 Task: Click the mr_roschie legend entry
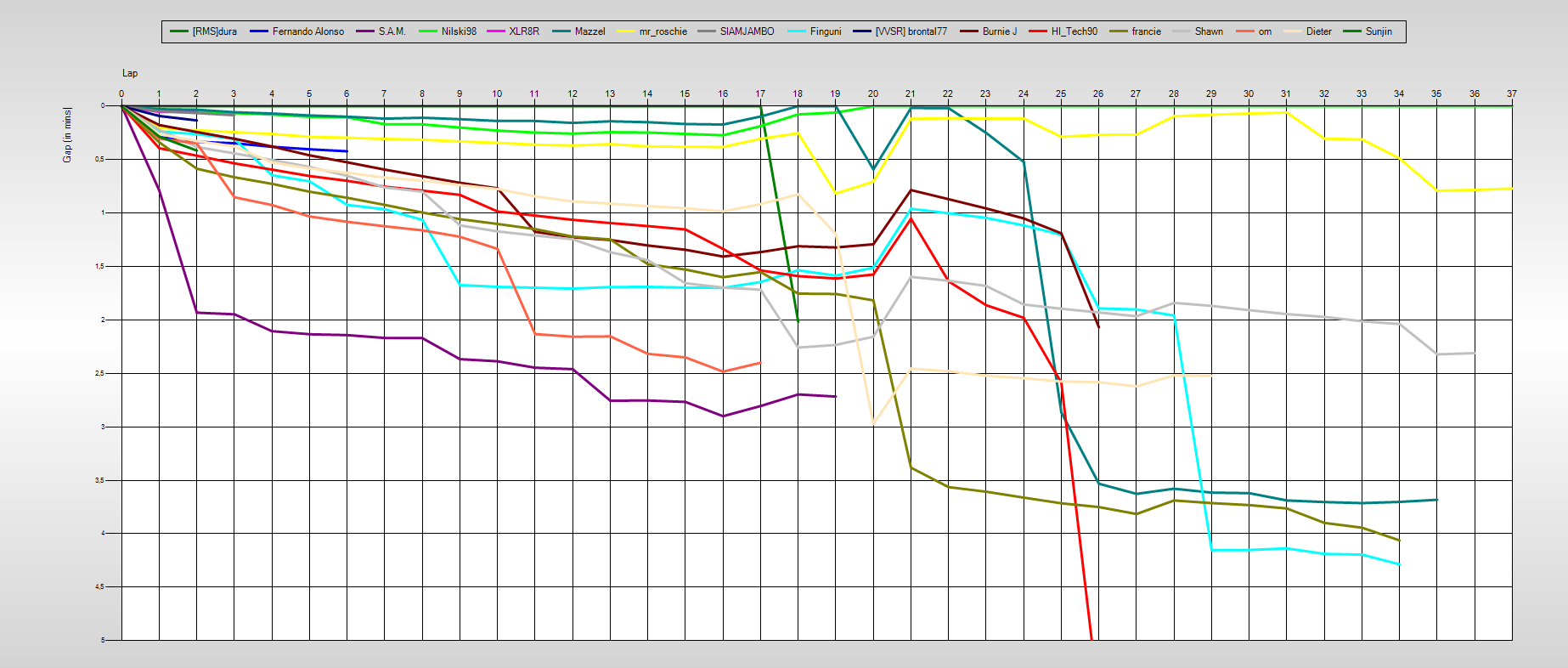click(x=663, y=31)
